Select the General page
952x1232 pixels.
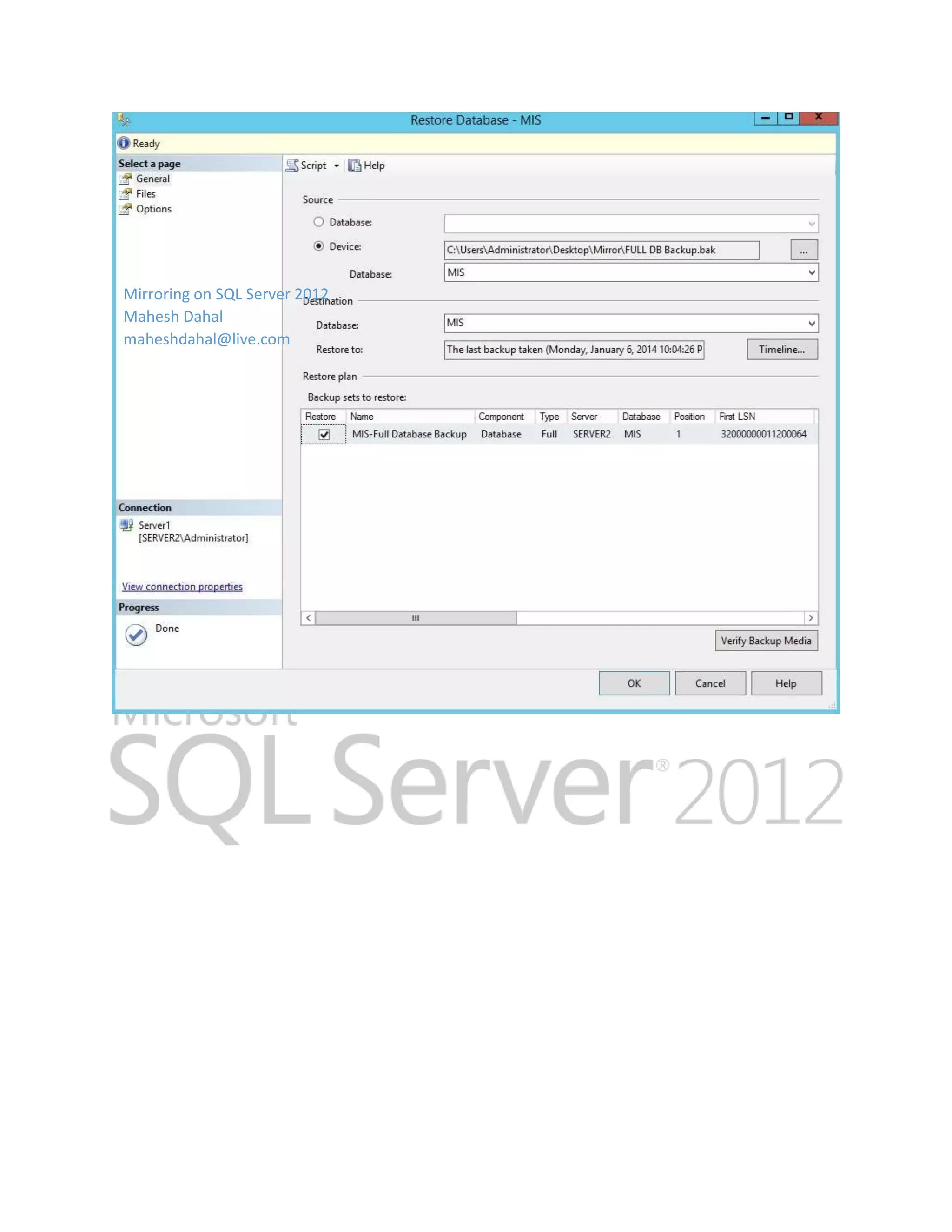[x=152, y=179]
